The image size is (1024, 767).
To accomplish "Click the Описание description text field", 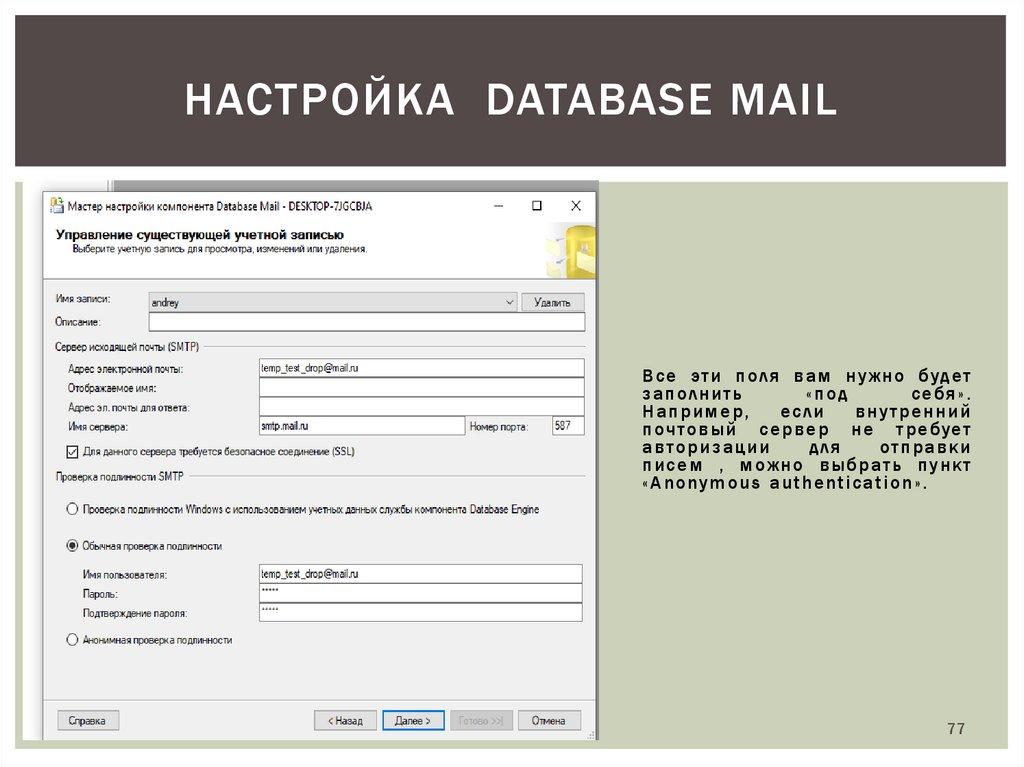I will click(365, 322).
